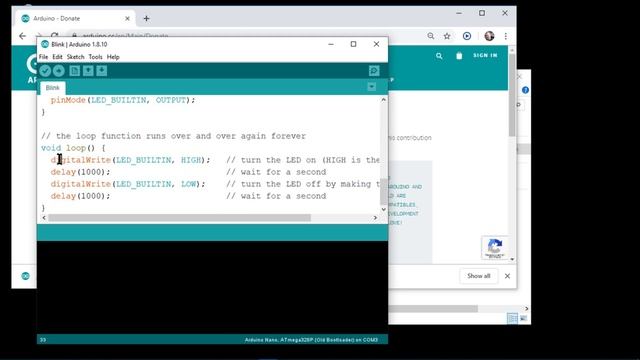Click the pinMode code line

coord(123,100)
